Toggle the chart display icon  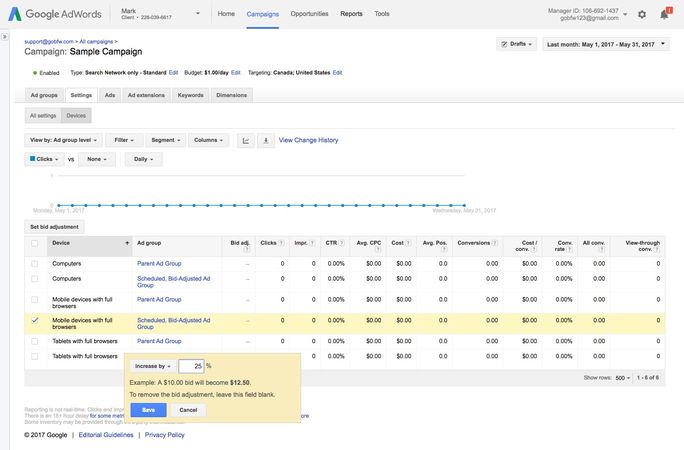tap(246, 140)
